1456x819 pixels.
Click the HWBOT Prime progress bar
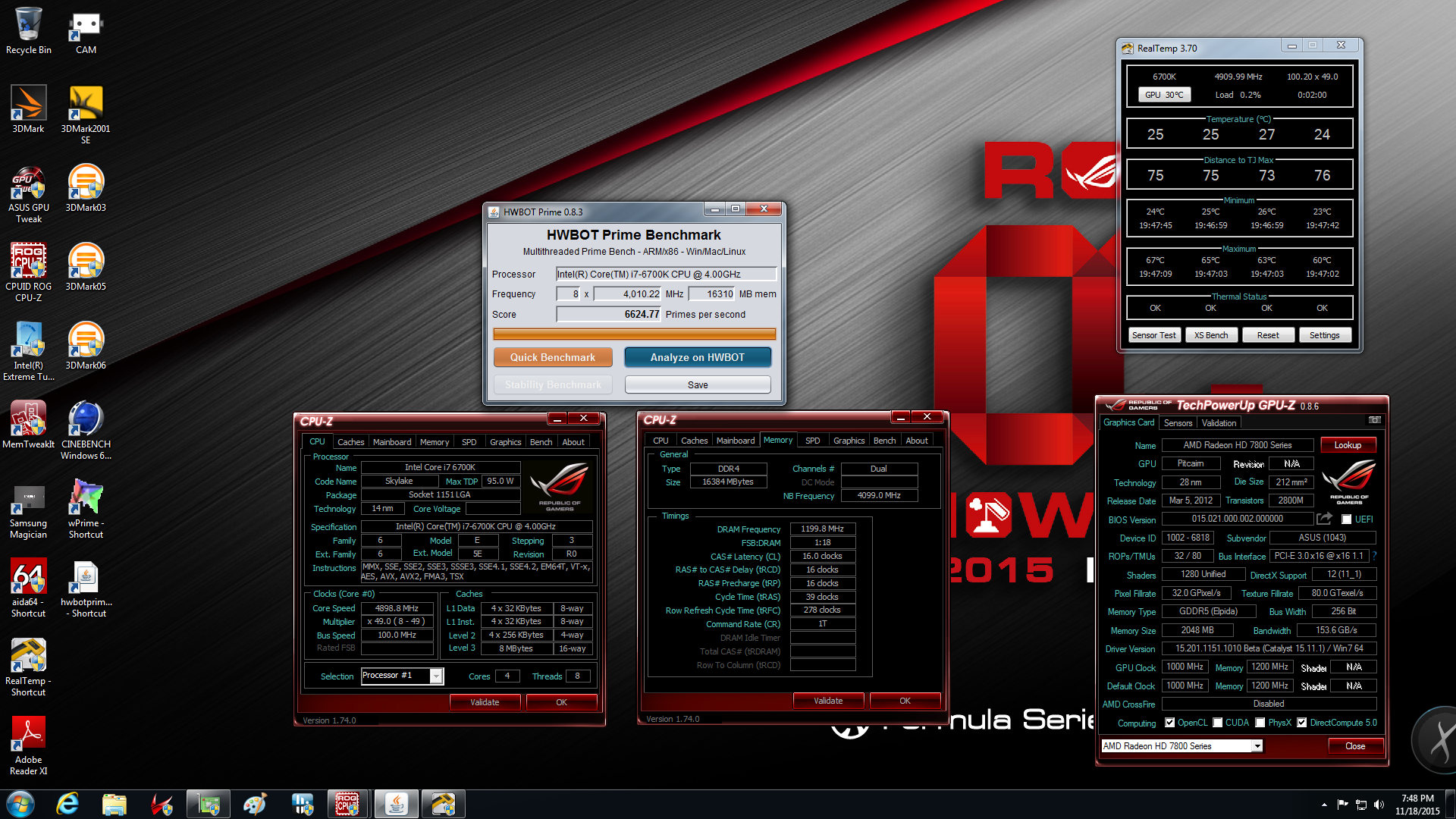(x=634, y=334)
